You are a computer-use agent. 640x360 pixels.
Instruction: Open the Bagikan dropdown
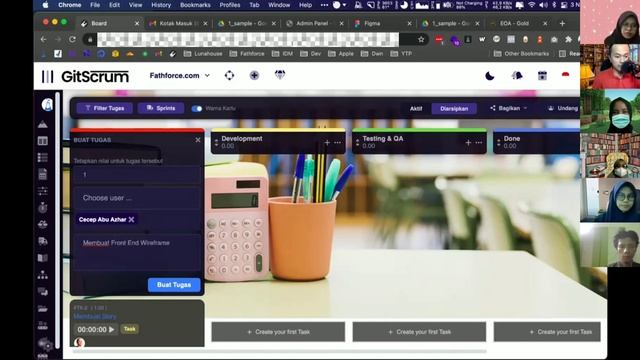(509, 108)
